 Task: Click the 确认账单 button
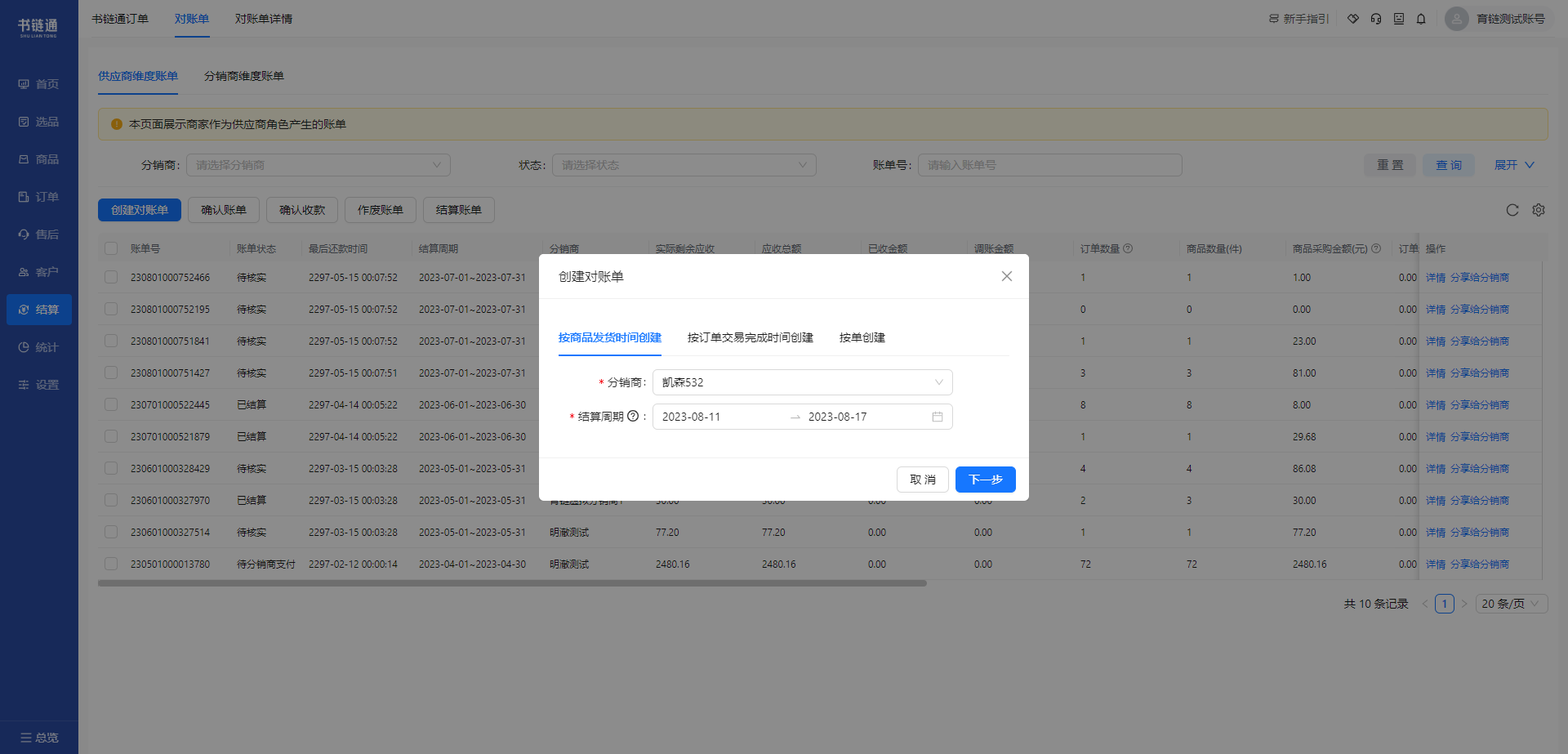[224, 210]
